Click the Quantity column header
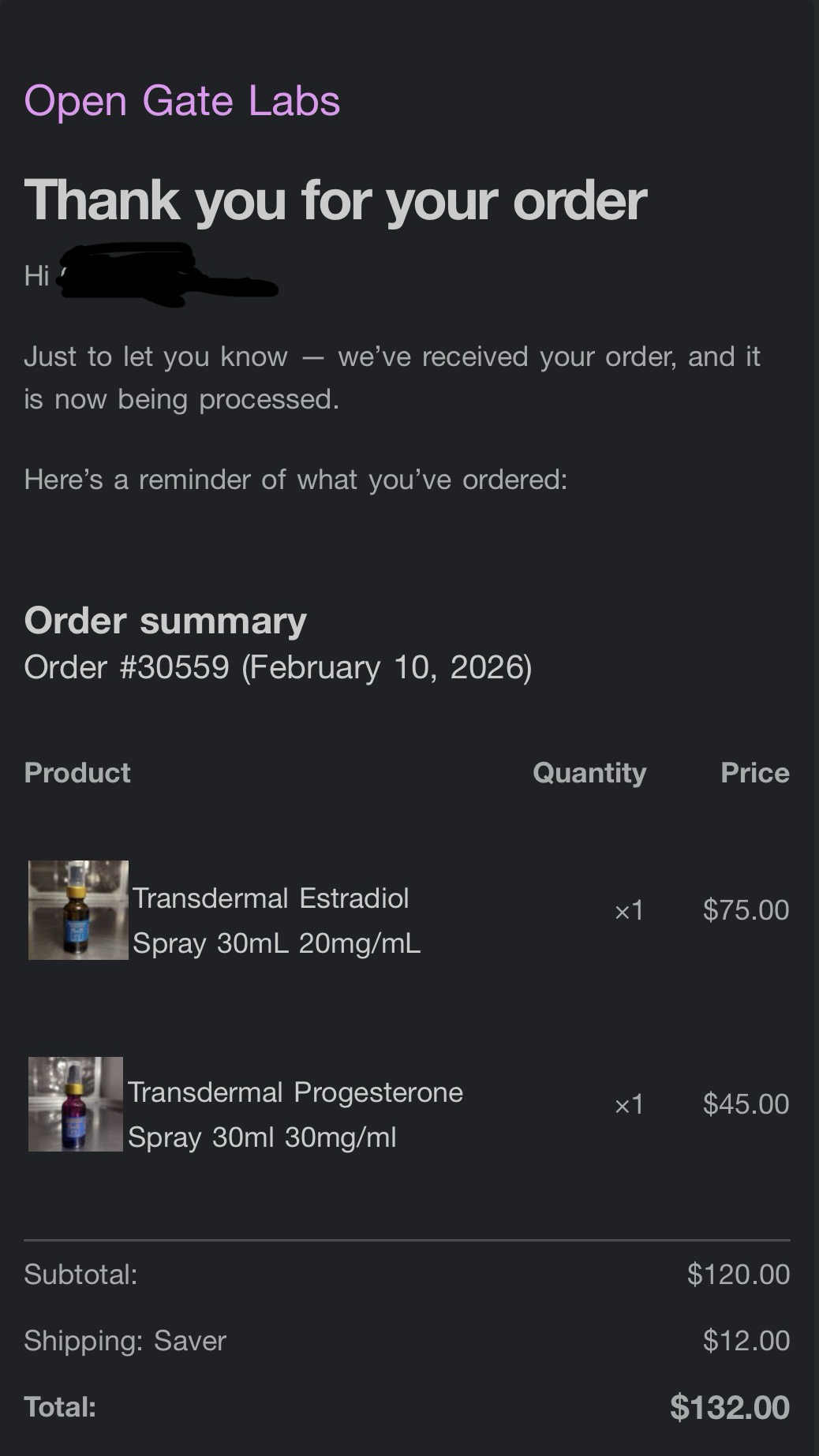Viewport: 819px width, 1456px height. (589, 773)
